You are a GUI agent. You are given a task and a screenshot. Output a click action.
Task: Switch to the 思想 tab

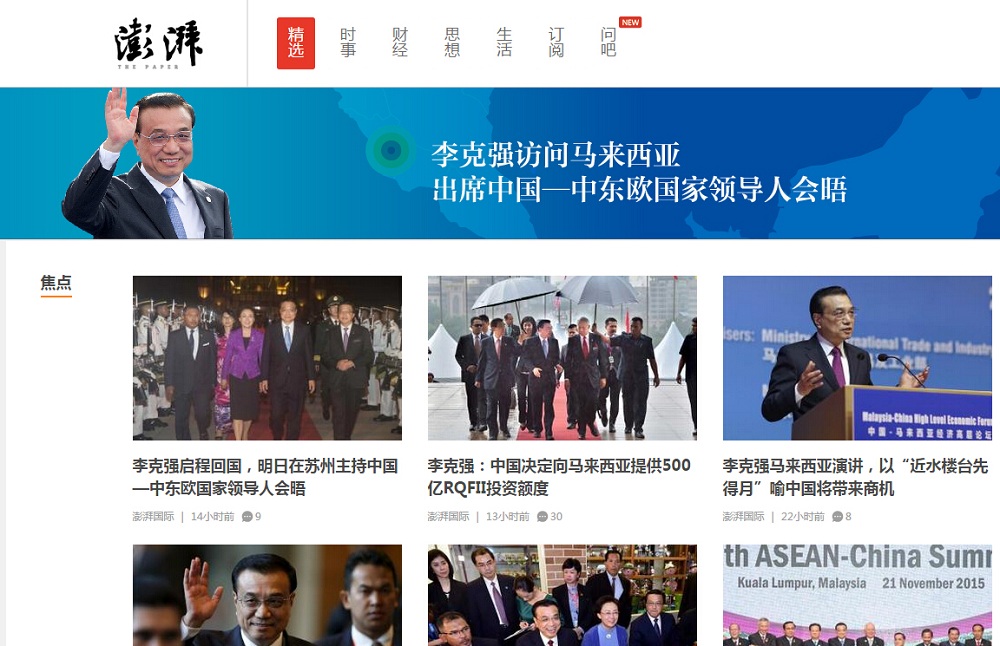(x=452, y=43)
